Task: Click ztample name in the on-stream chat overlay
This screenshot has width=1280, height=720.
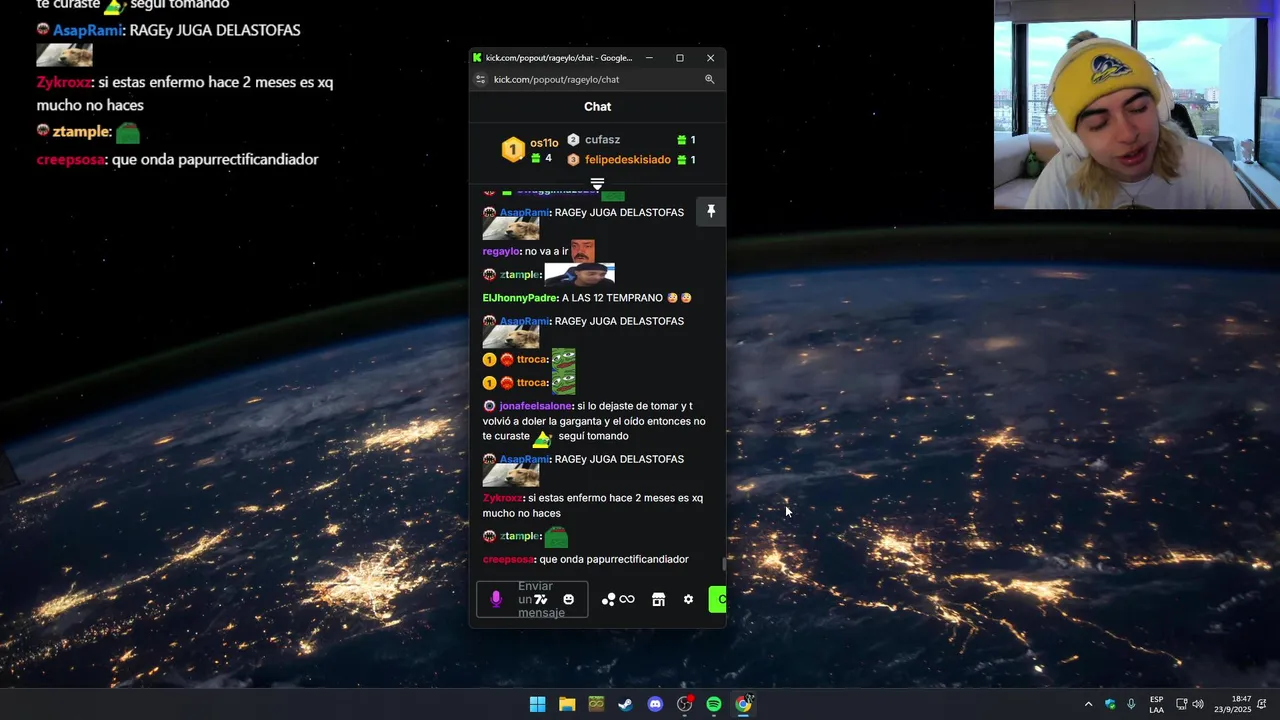Action: (x=80, y=132)
